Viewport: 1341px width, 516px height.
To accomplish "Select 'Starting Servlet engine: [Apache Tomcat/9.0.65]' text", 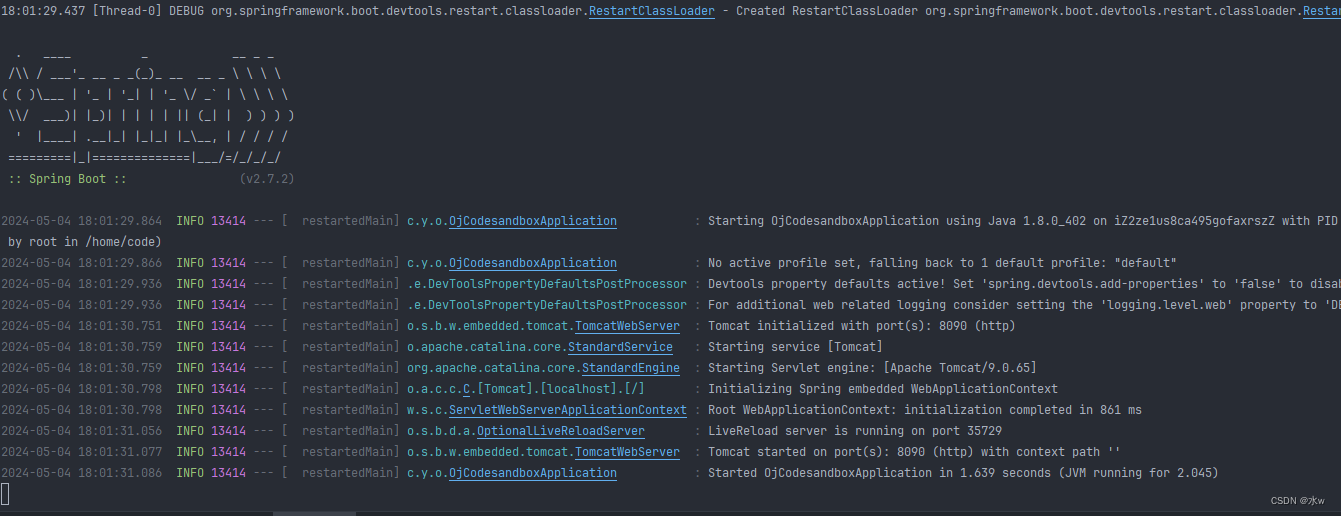I will 872,368.
